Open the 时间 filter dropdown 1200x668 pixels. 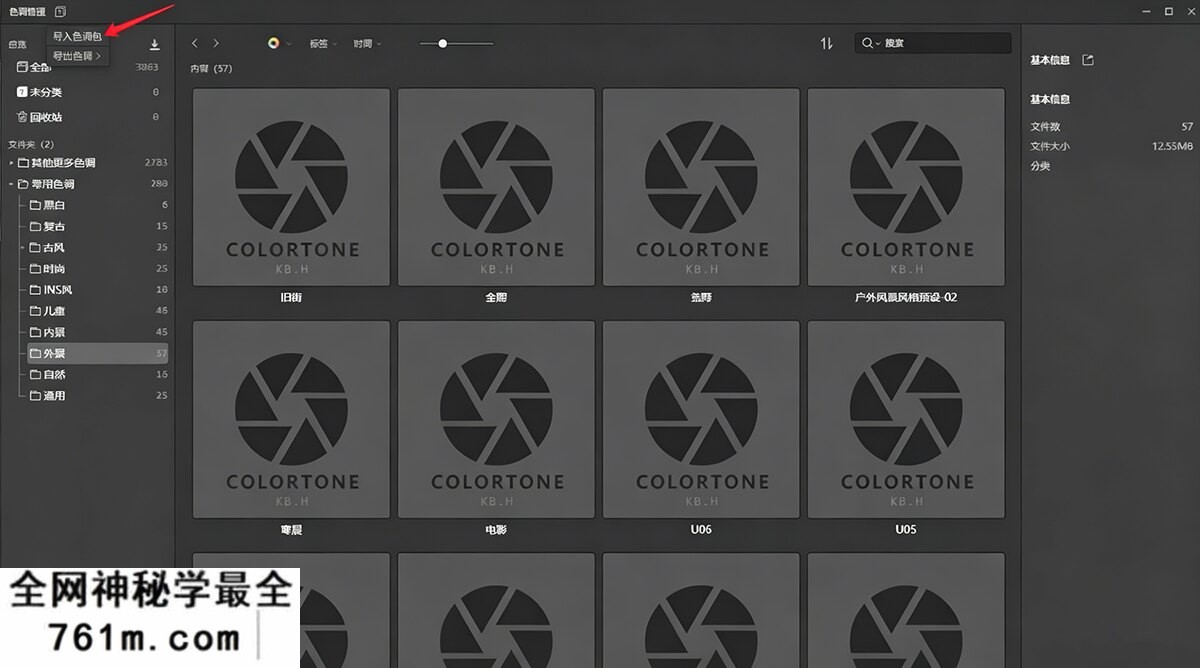coord(366,44)
